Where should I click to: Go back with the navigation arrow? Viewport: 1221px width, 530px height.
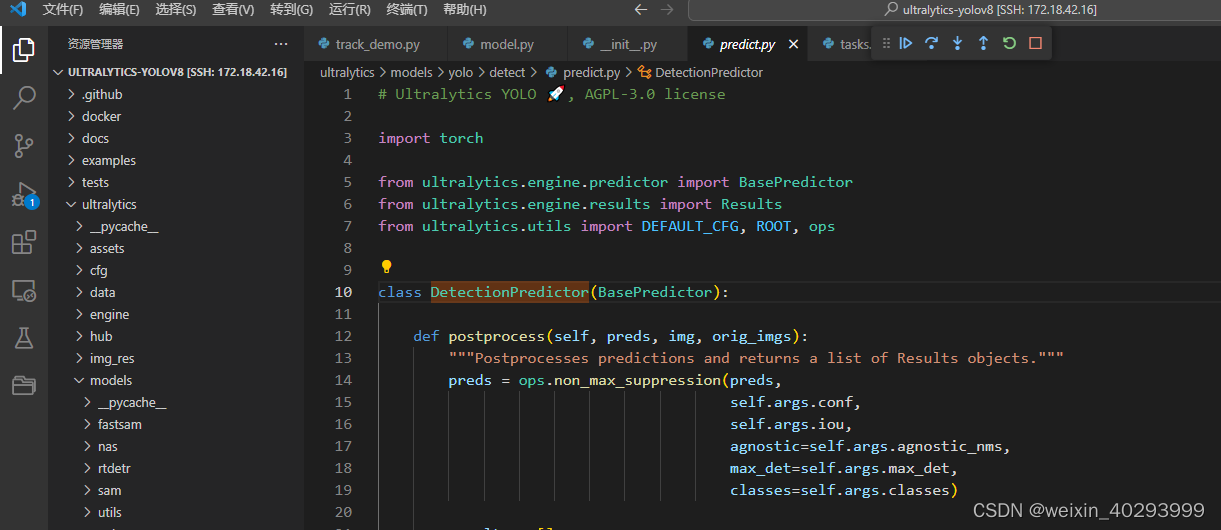[641, 9]
